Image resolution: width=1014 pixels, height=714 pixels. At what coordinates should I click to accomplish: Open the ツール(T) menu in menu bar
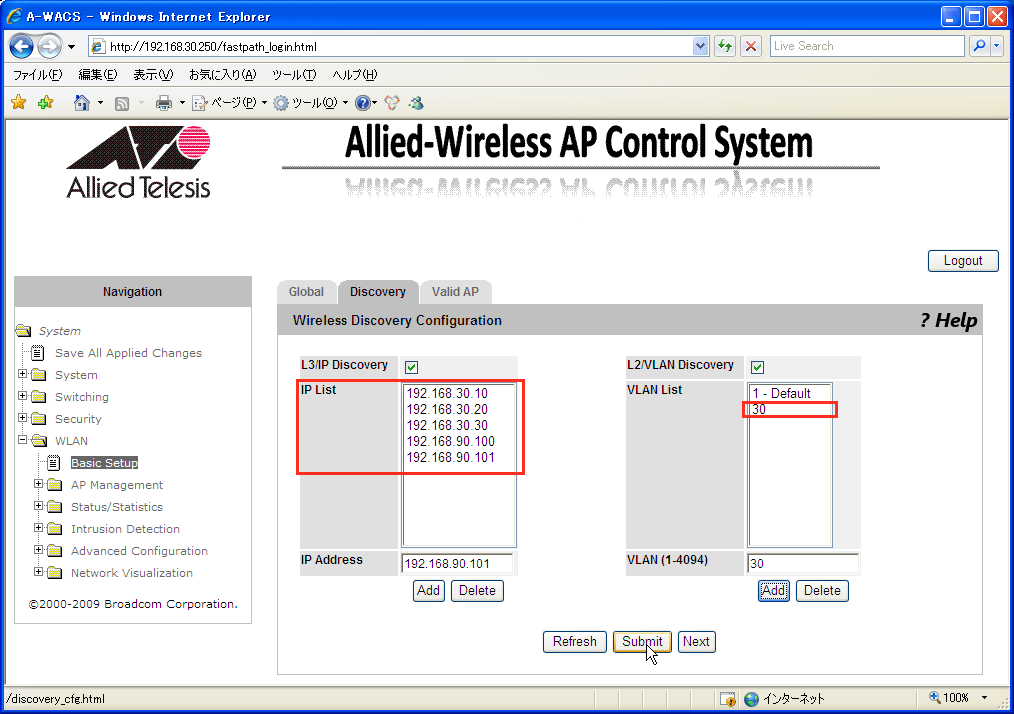point(294,75)
